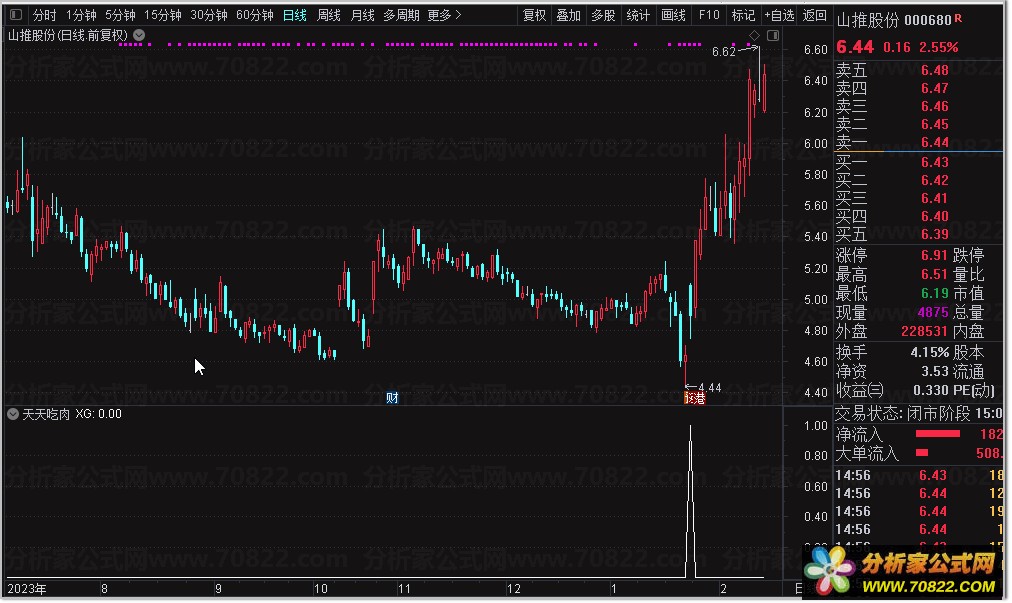The height and width of the screenshot is (603, 1012).
Task: Select the 卖五 6.48 order row
Action: tap(918, 70)
